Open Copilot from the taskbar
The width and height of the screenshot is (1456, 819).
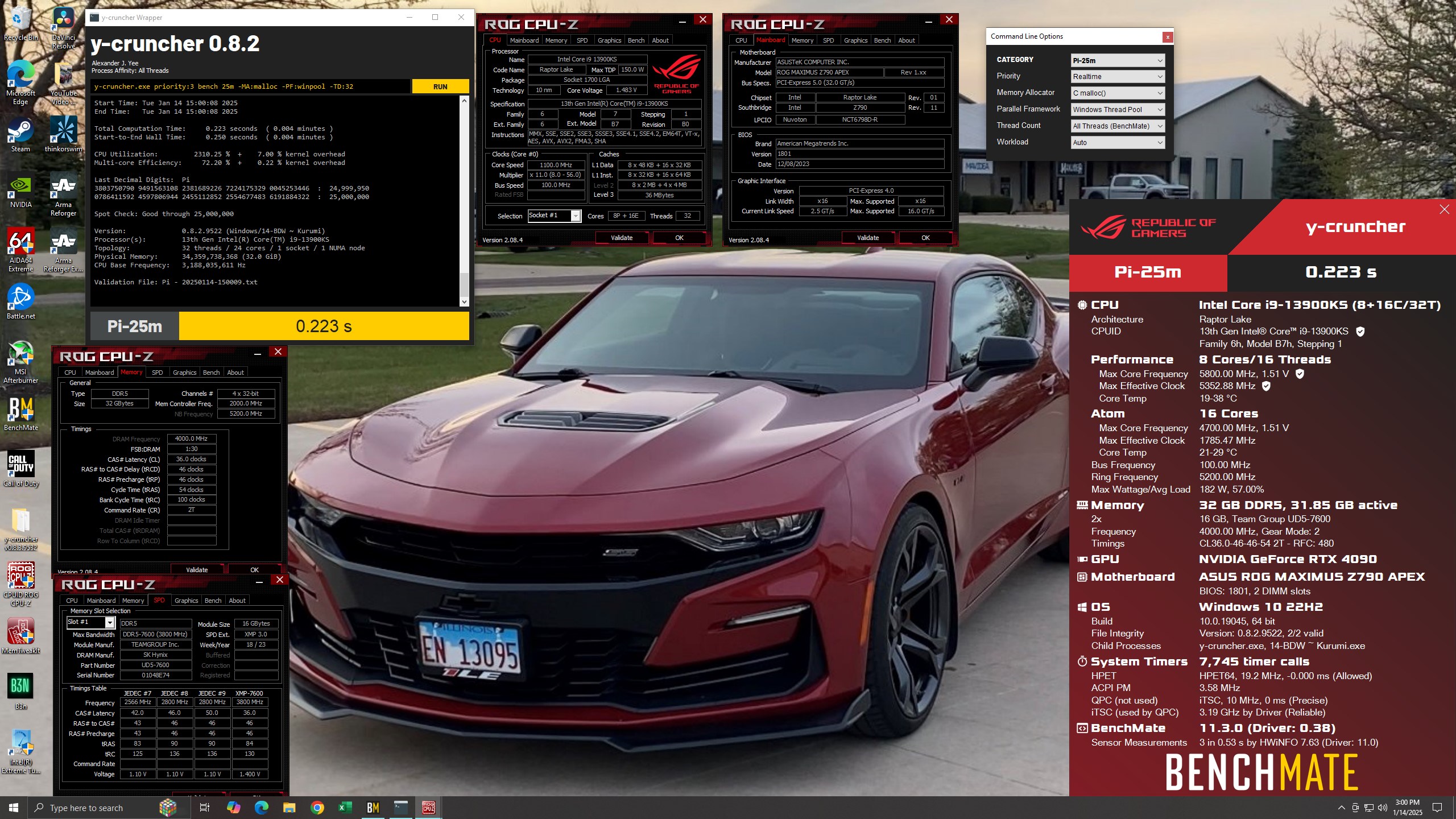234,808
